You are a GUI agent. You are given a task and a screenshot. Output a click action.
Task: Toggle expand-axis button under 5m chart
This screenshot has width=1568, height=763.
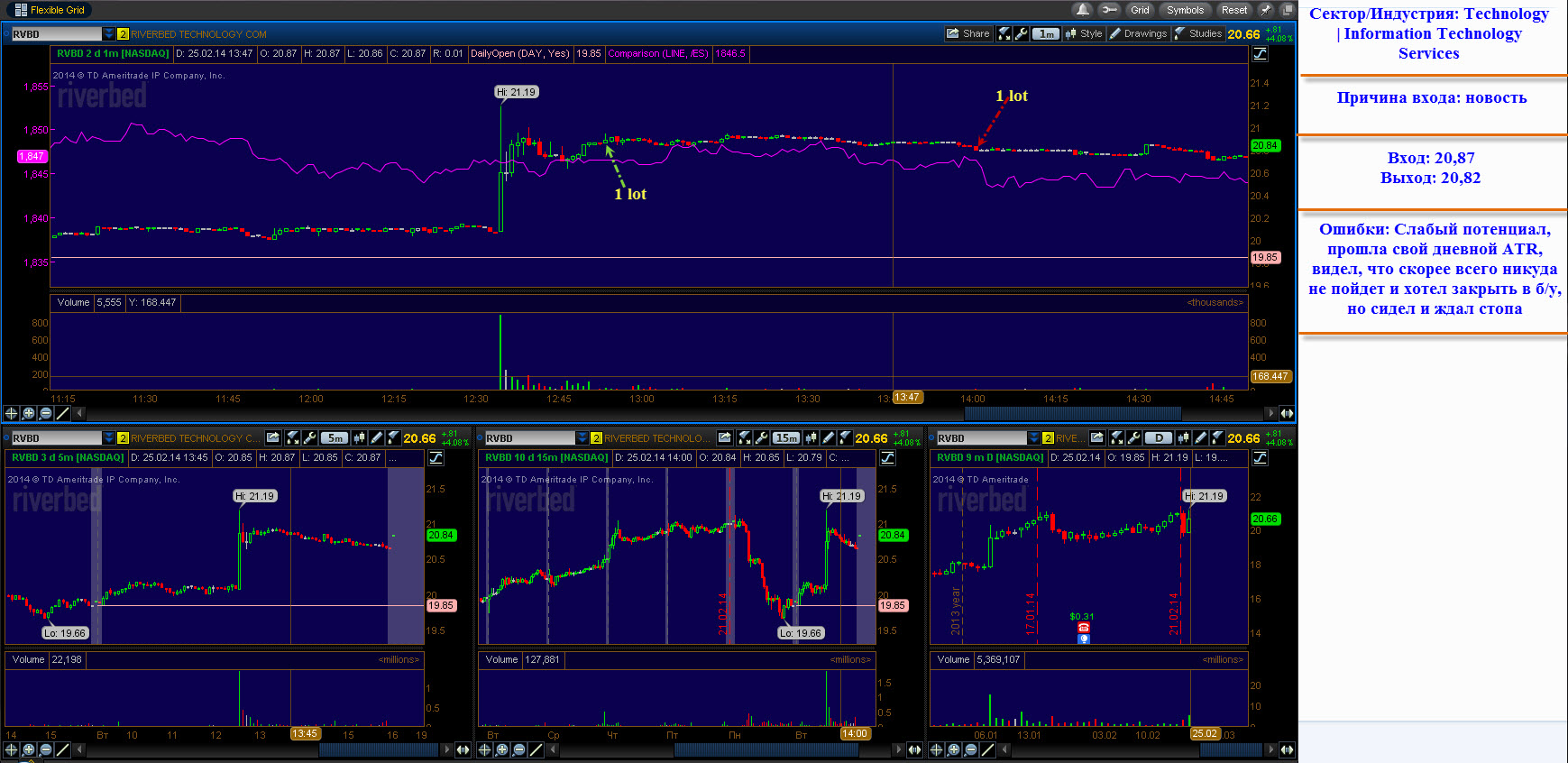click(x=463, y=749)
